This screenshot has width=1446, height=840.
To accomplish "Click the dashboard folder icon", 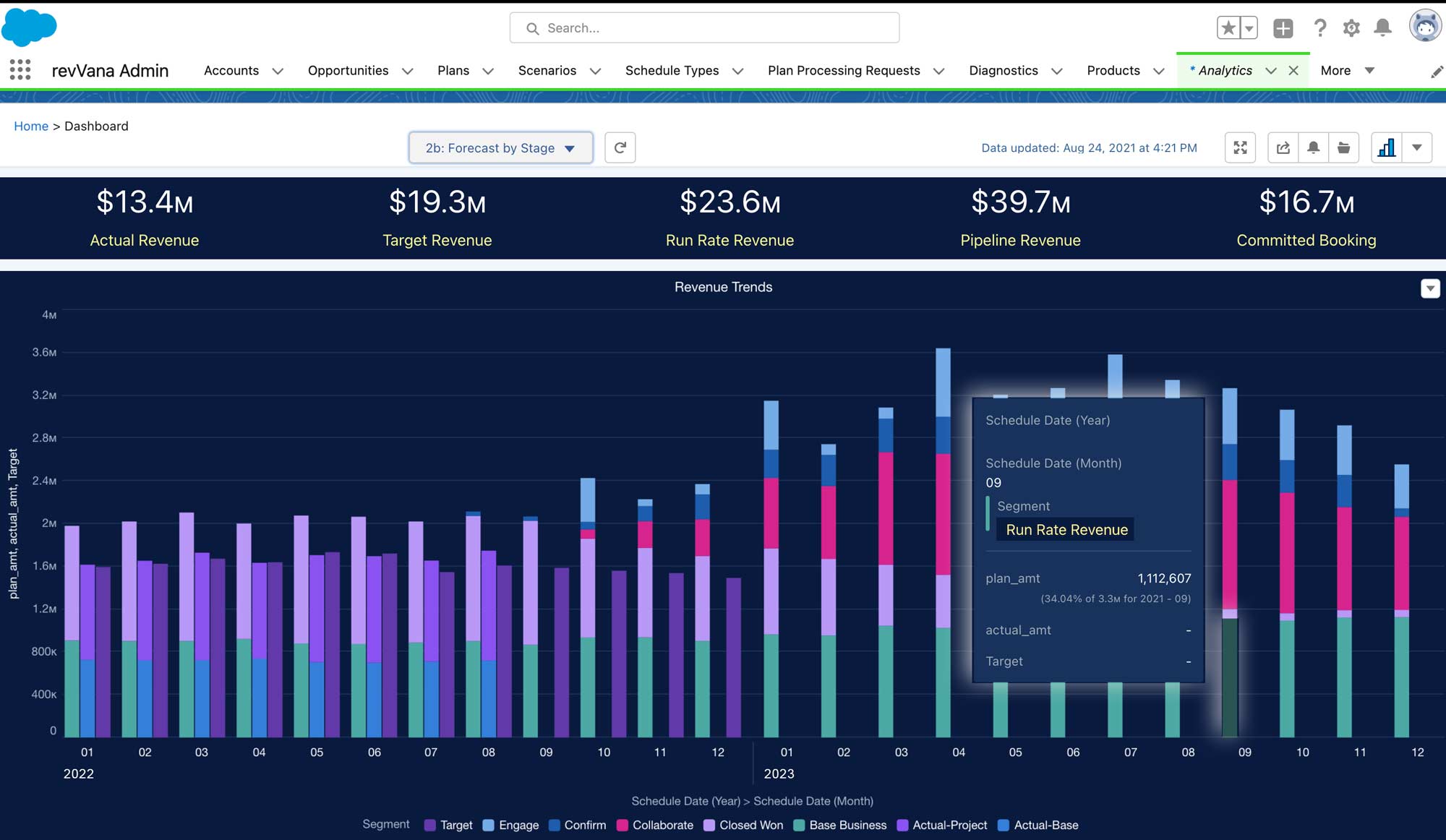I will (1344, 147).
